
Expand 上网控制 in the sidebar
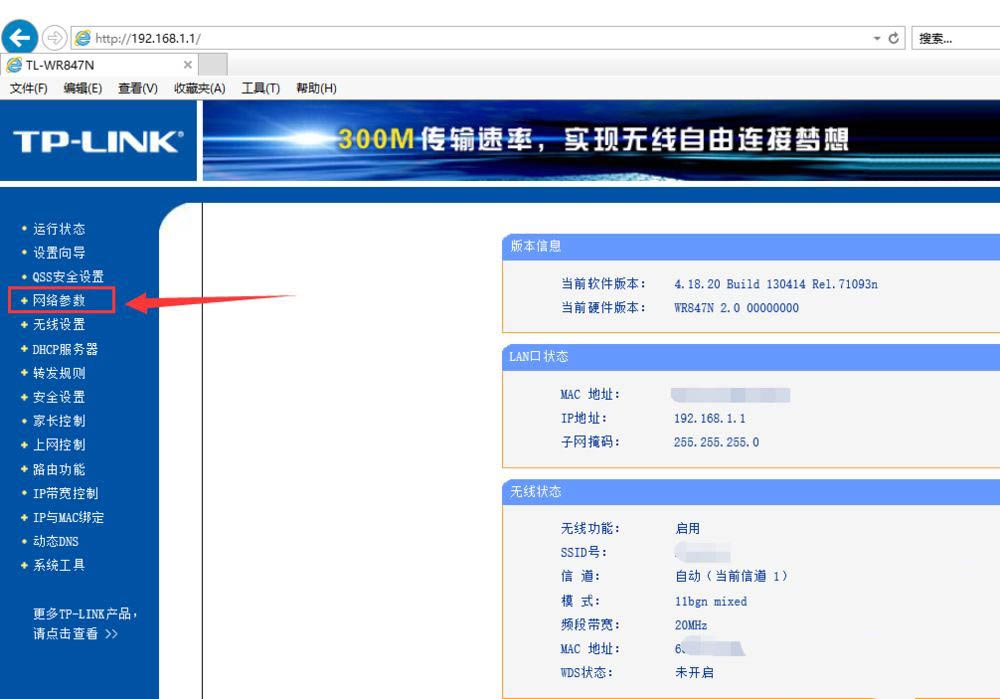59,445
